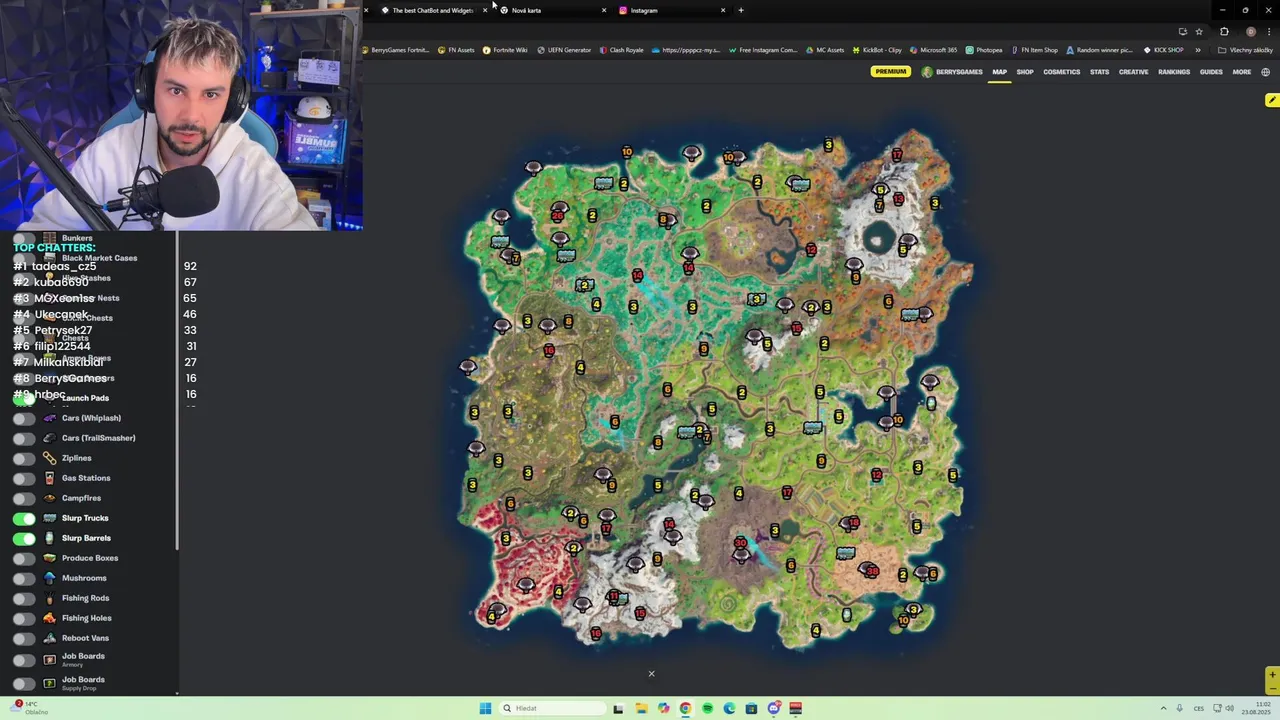1280x720 pixels.
Task: Open File Explorer from the taskbar
Action: [641, 708]
